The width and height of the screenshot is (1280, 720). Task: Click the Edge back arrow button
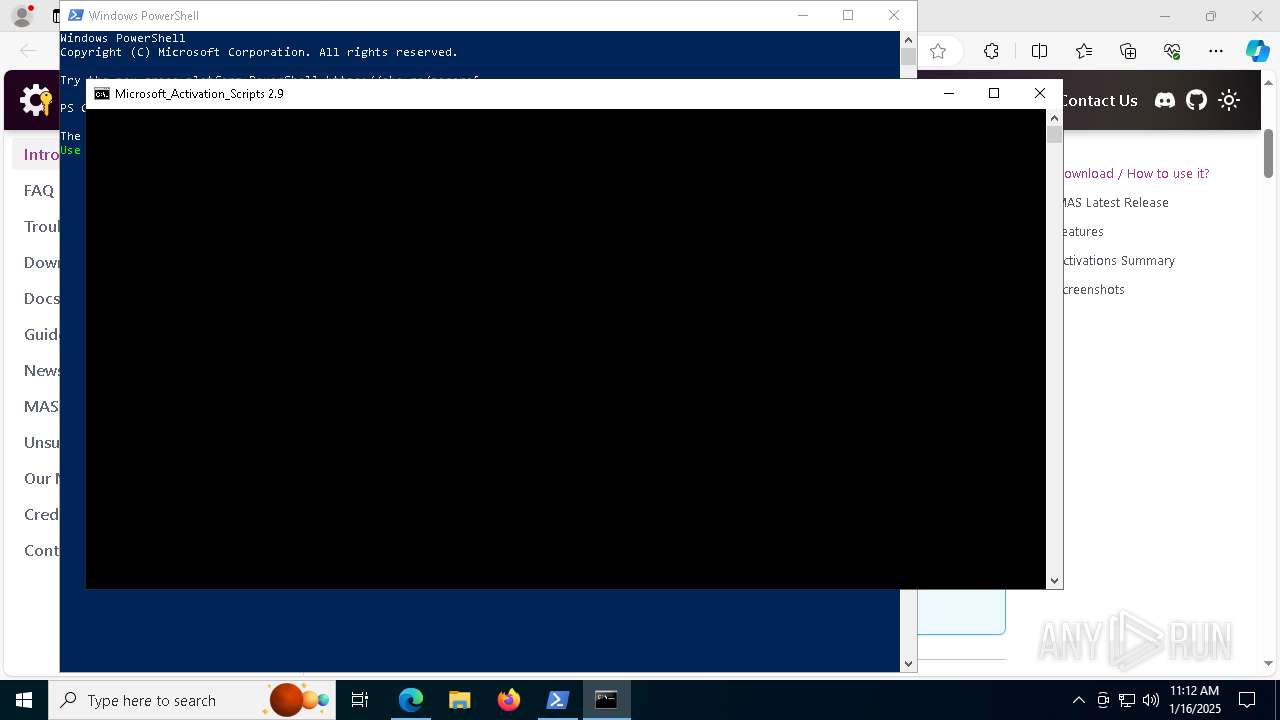(x=28, y=51)
